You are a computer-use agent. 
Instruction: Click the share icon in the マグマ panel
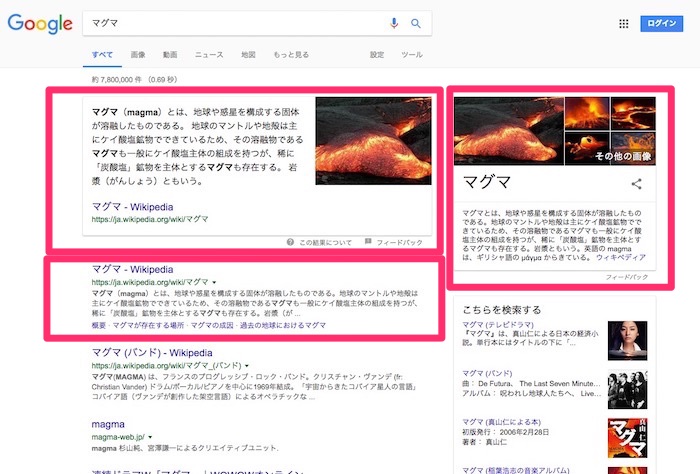click(x=636, y=184)
